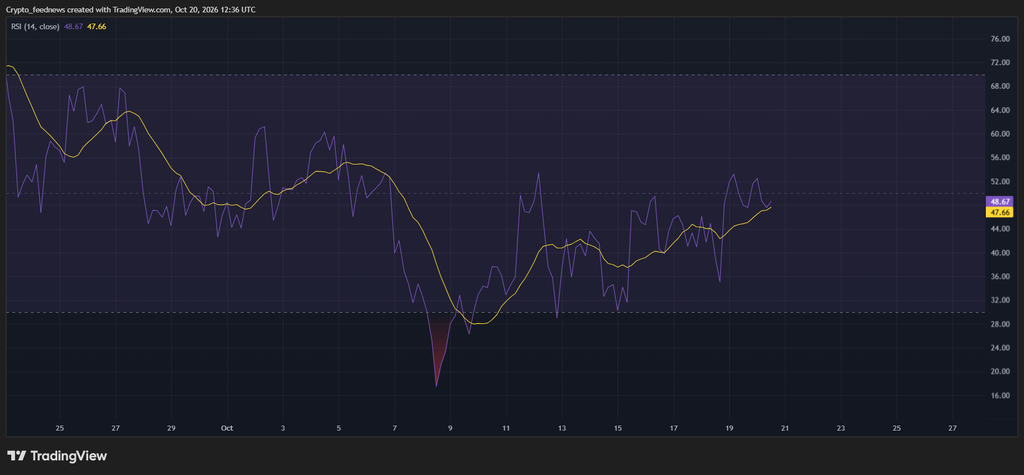
Task: Click date 27 before Oct on time axis
Action: [116, 429]
